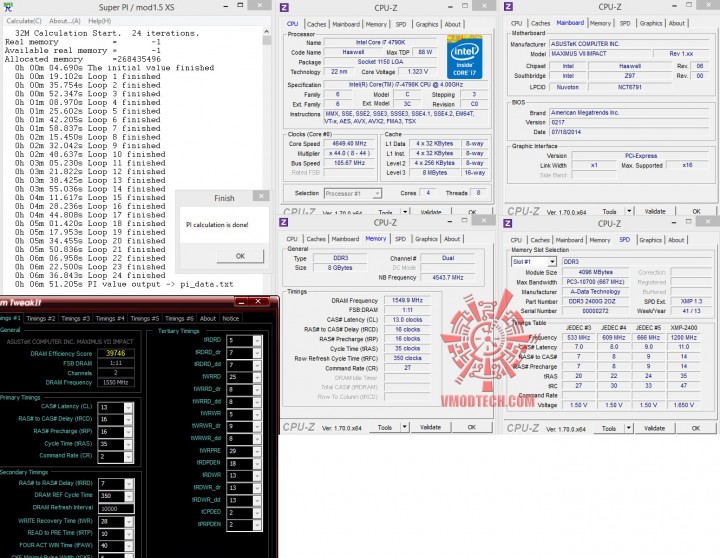Click XMP-2400 column header in Timings Table

(x=684, y=328)
